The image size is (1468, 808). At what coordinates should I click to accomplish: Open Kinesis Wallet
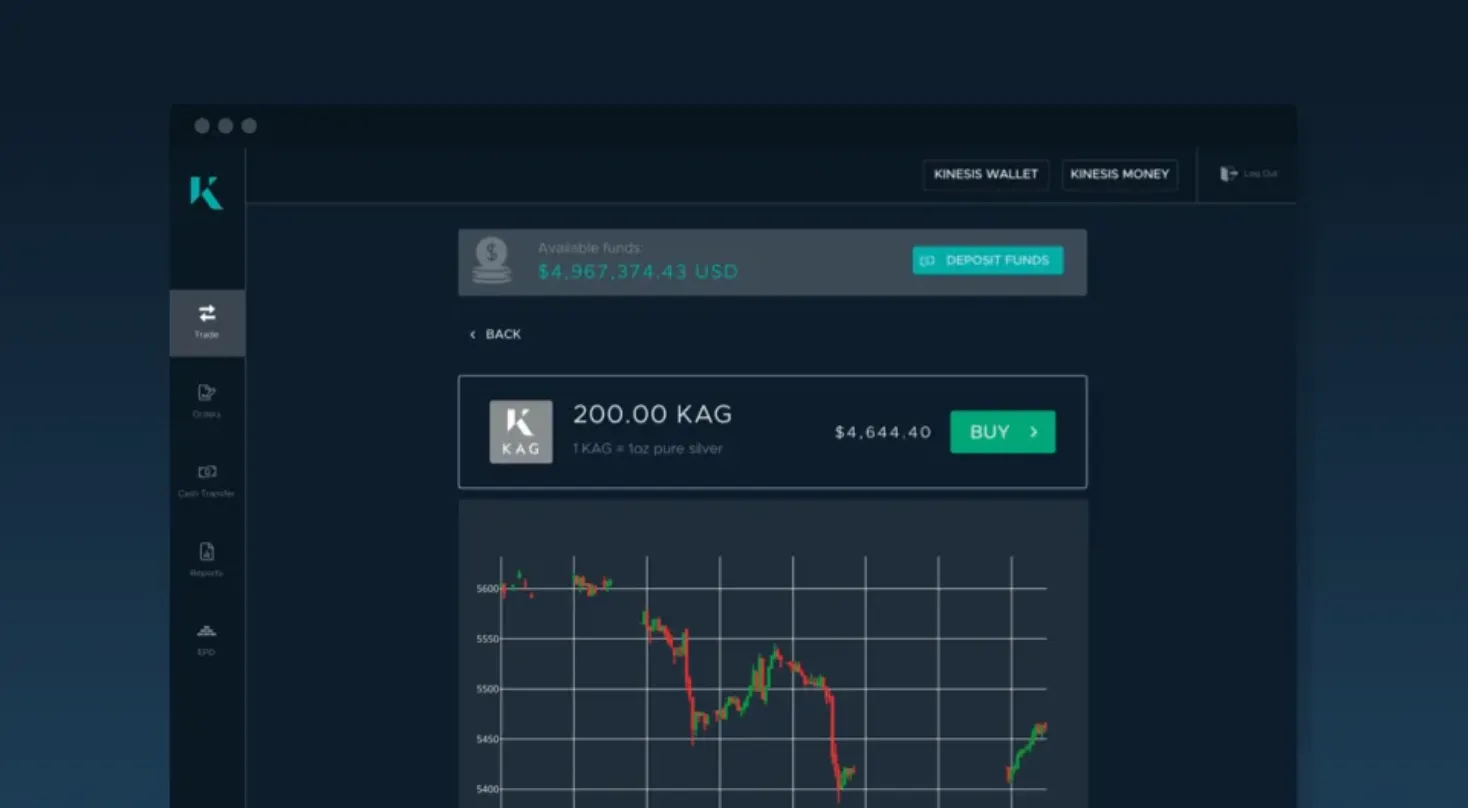pyautogui.click(x=986, y=174)
